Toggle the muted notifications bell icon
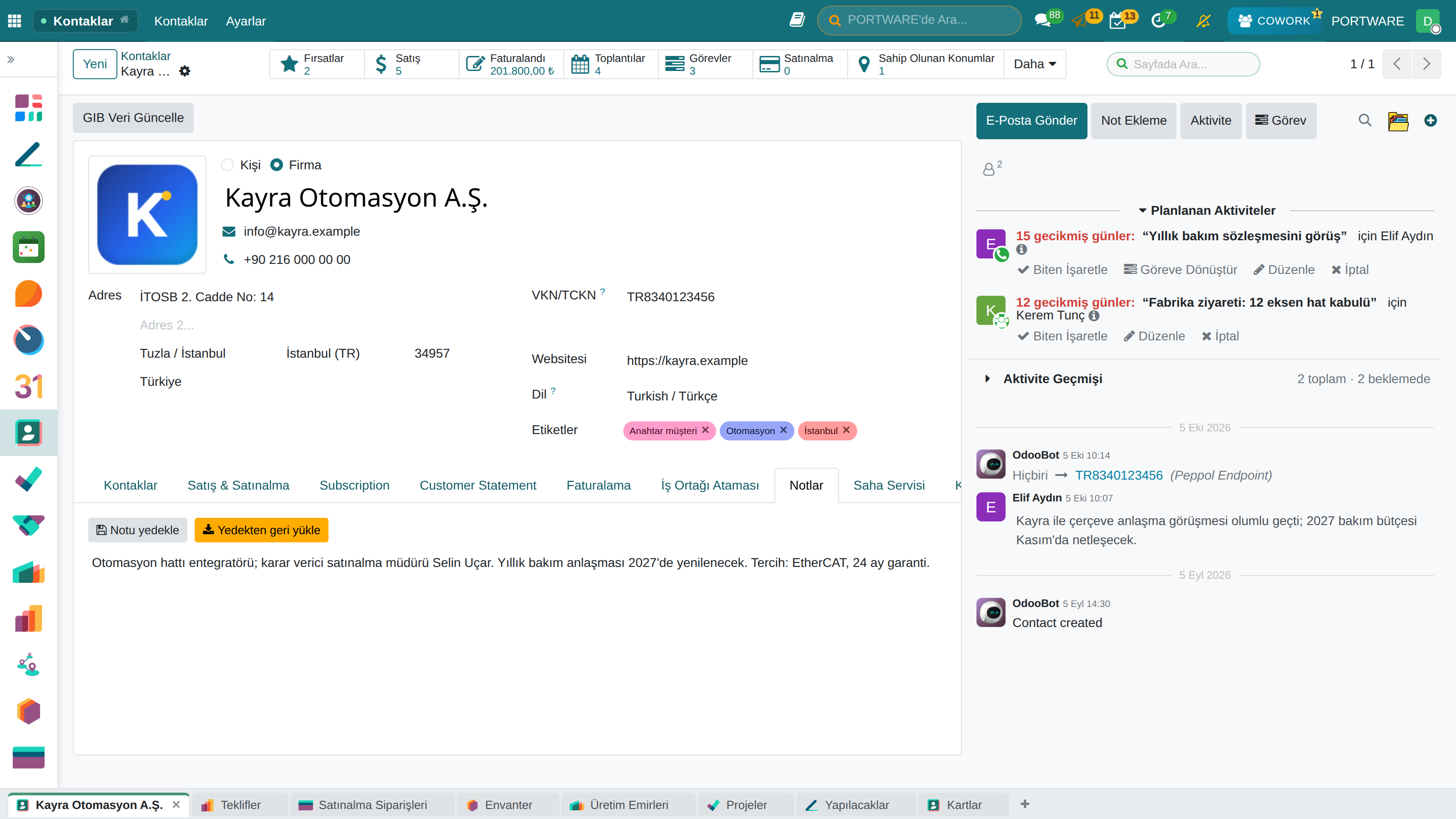1456x819 pixels. pos(1203,21)
